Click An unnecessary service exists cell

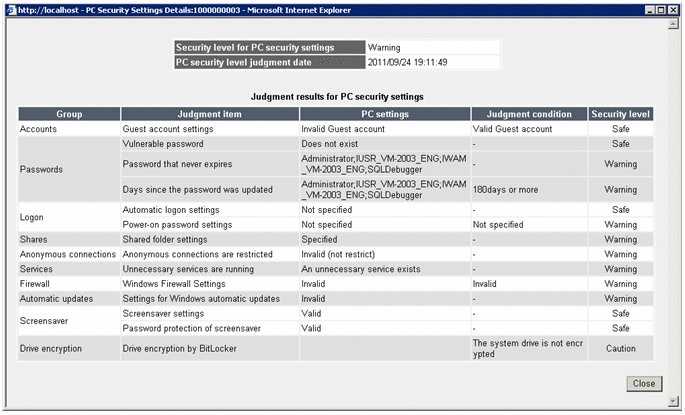(385, 269)
